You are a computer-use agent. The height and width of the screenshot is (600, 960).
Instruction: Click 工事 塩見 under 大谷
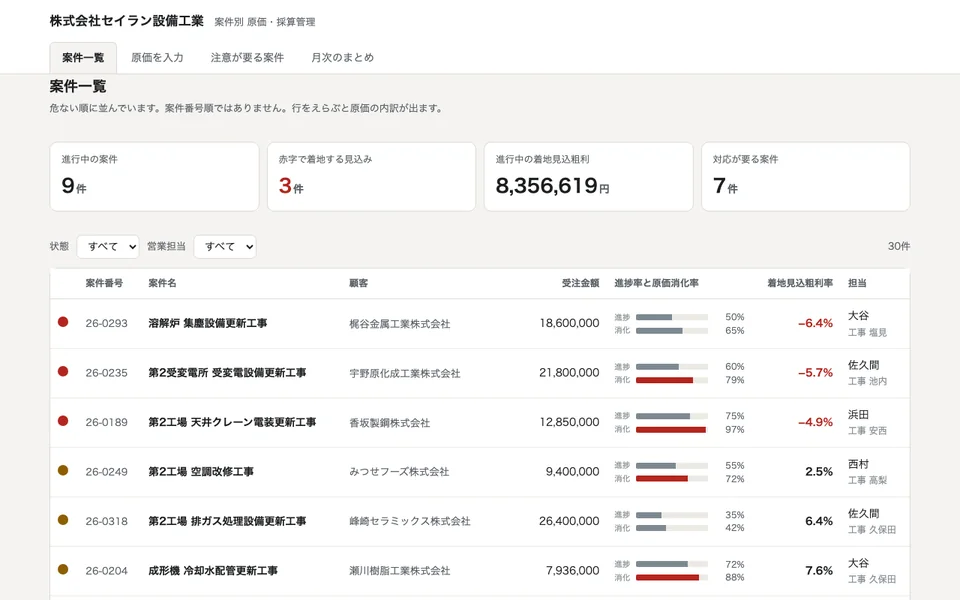867,332
